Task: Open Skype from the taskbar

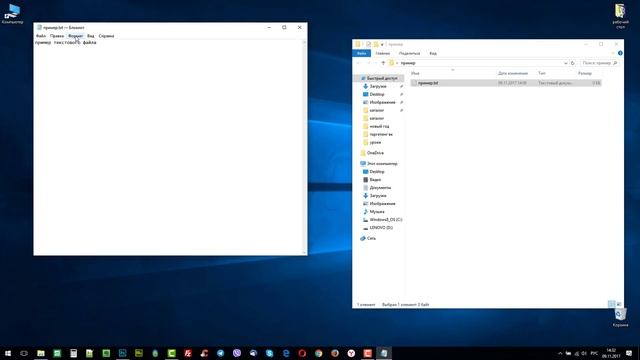Action: (x=269, y=353)
